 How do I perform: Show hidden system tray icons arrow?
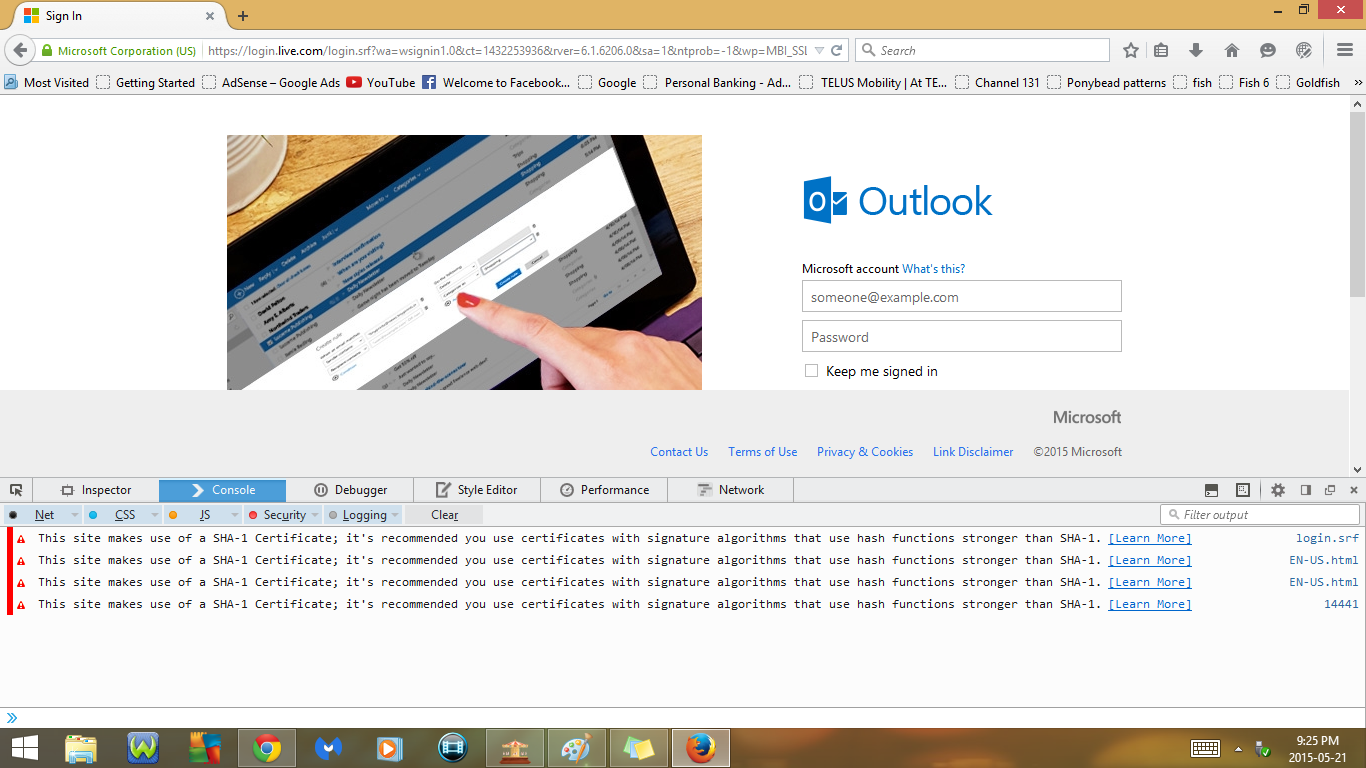click(1238, 748)
